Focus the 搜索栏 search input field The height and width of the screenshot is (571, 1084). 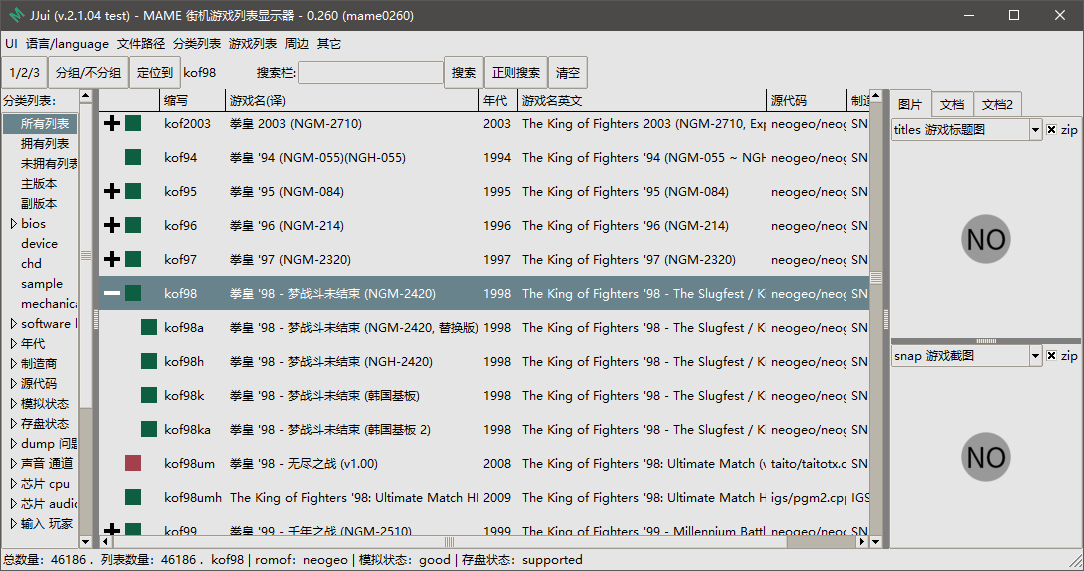coord(371,73)
